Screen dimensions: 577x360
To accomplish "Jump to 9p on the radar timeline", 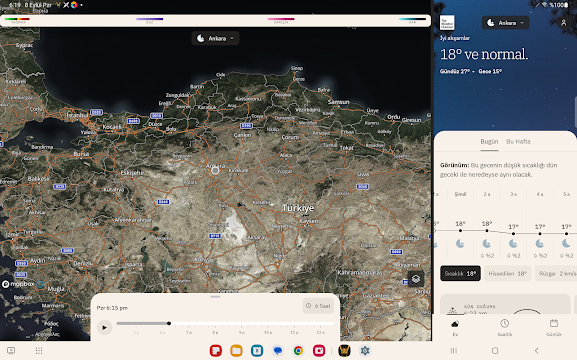I will pos(241,332).
